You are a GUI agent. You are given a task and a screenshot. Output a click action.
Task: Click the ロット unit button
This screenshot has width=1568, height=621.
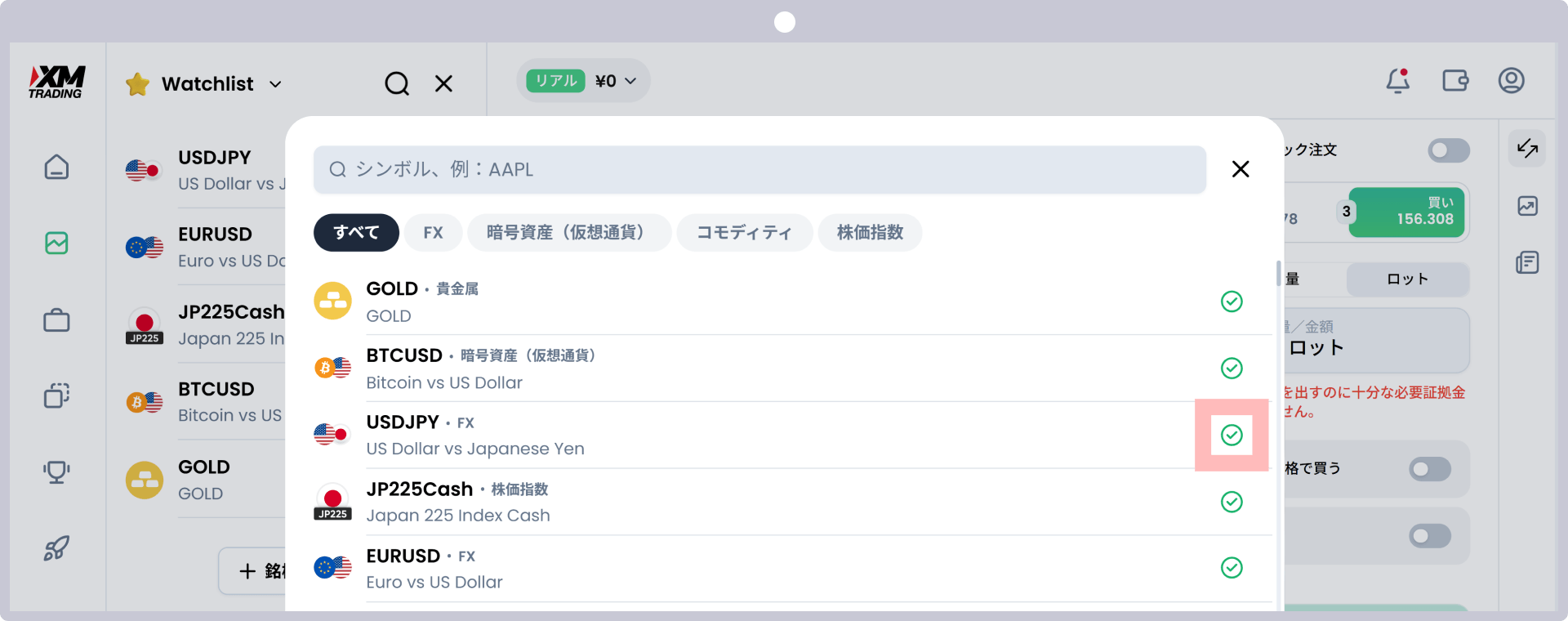pos(1408,279)
